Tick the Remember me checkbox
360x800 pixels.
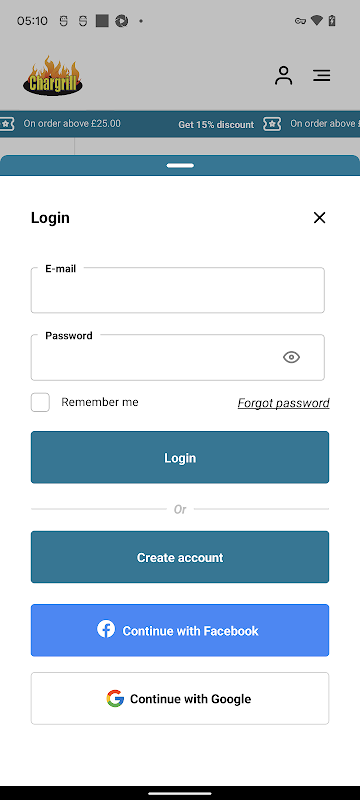pyautogui.click(x=40, y=402)
